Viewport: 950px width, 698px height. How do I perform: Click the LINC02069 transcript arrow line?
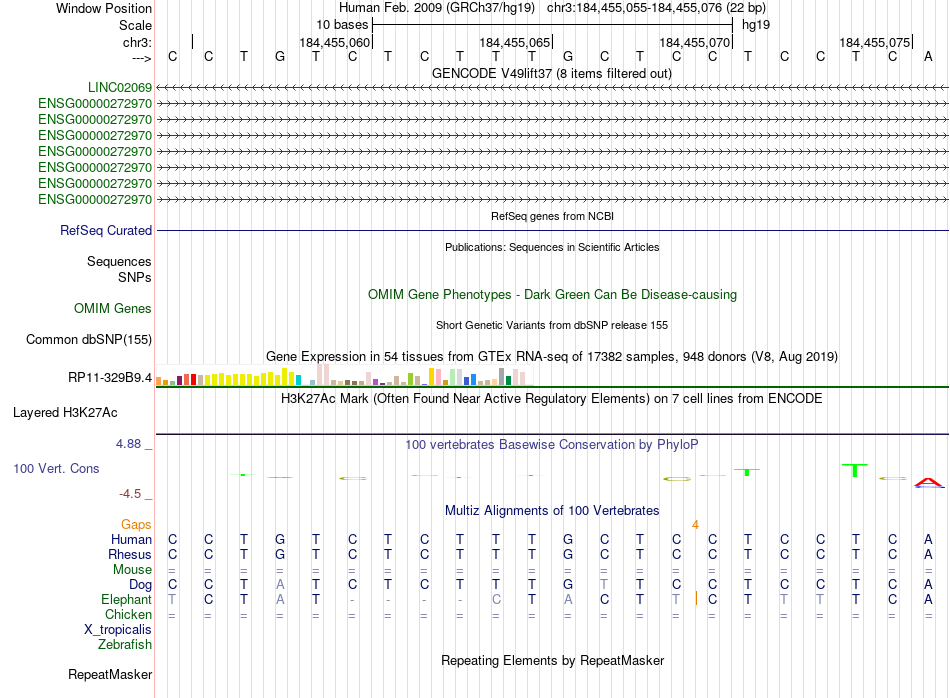552,88
